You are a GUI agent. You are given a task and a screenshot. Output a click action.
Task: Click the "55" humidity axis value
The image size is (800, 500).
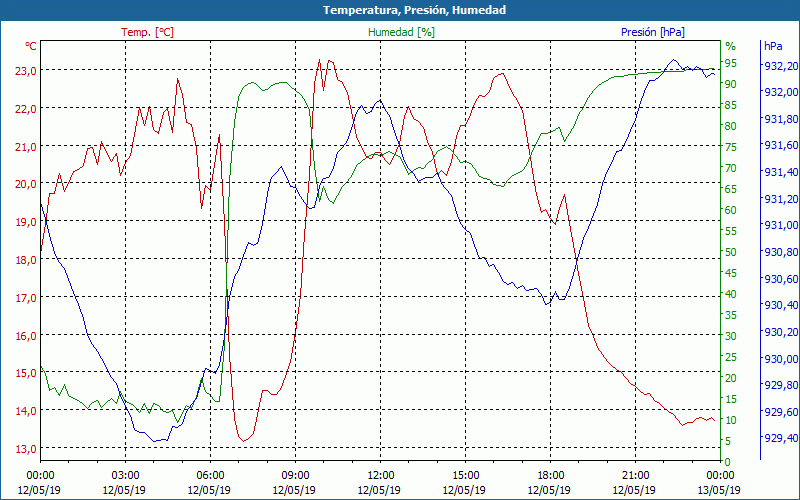click(731, 231)
